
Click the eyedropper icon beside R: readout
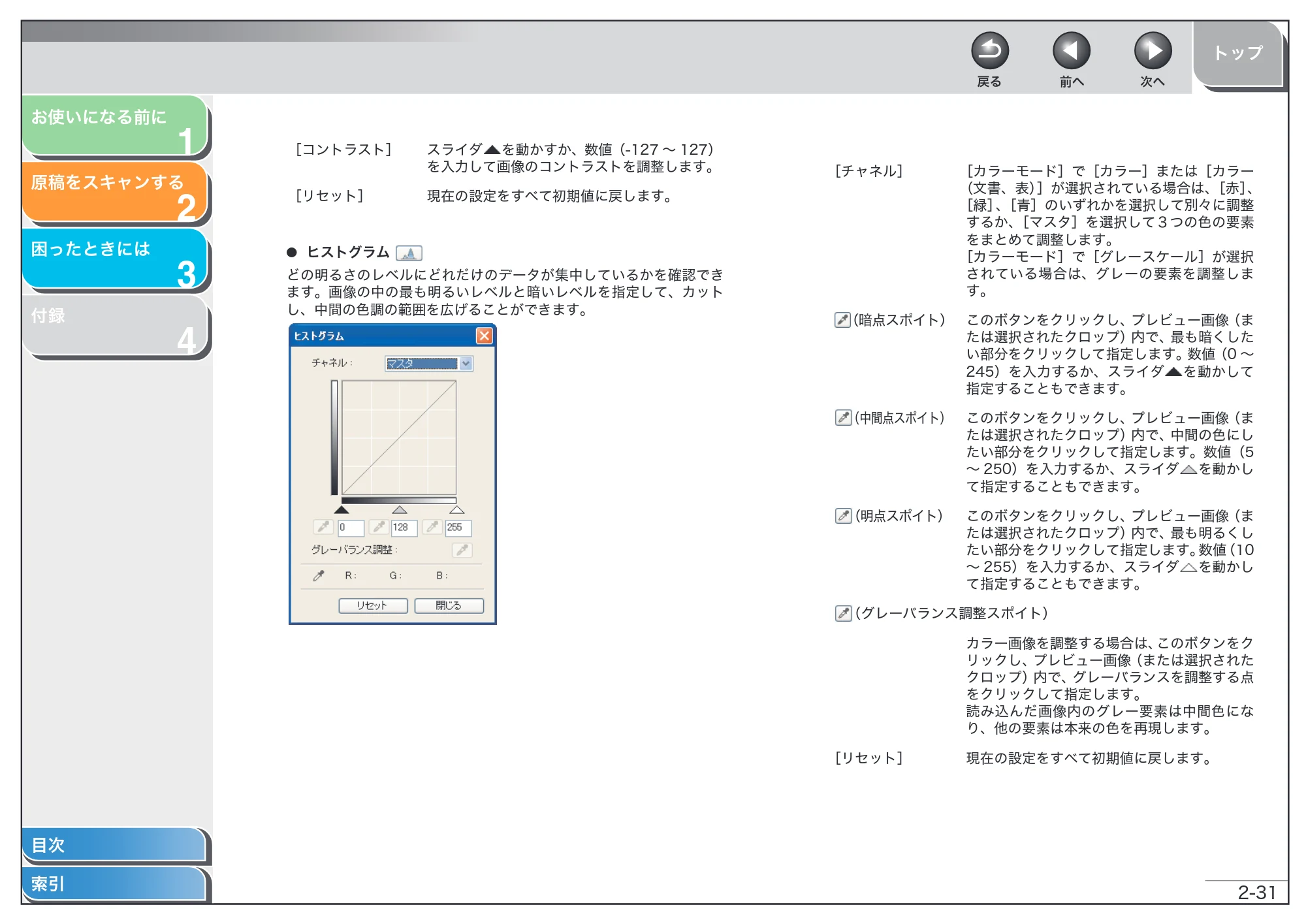[x=319, y=575]
